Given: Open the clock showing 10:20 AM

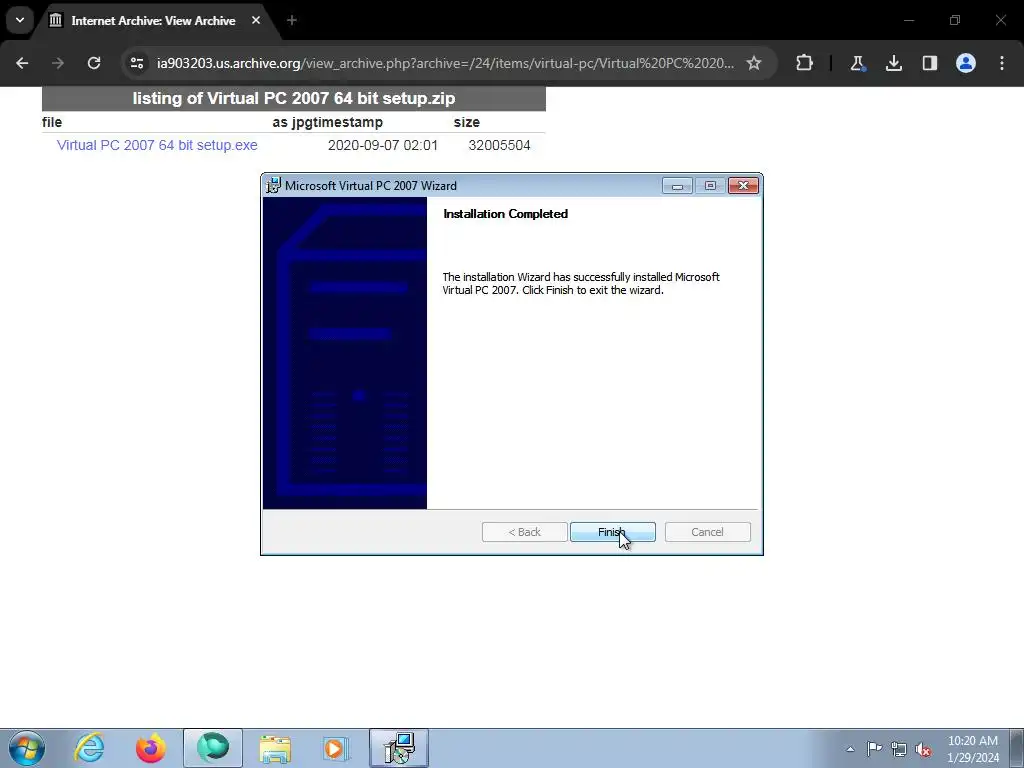Looking at the screenshot, I should [x=972, y=749].
